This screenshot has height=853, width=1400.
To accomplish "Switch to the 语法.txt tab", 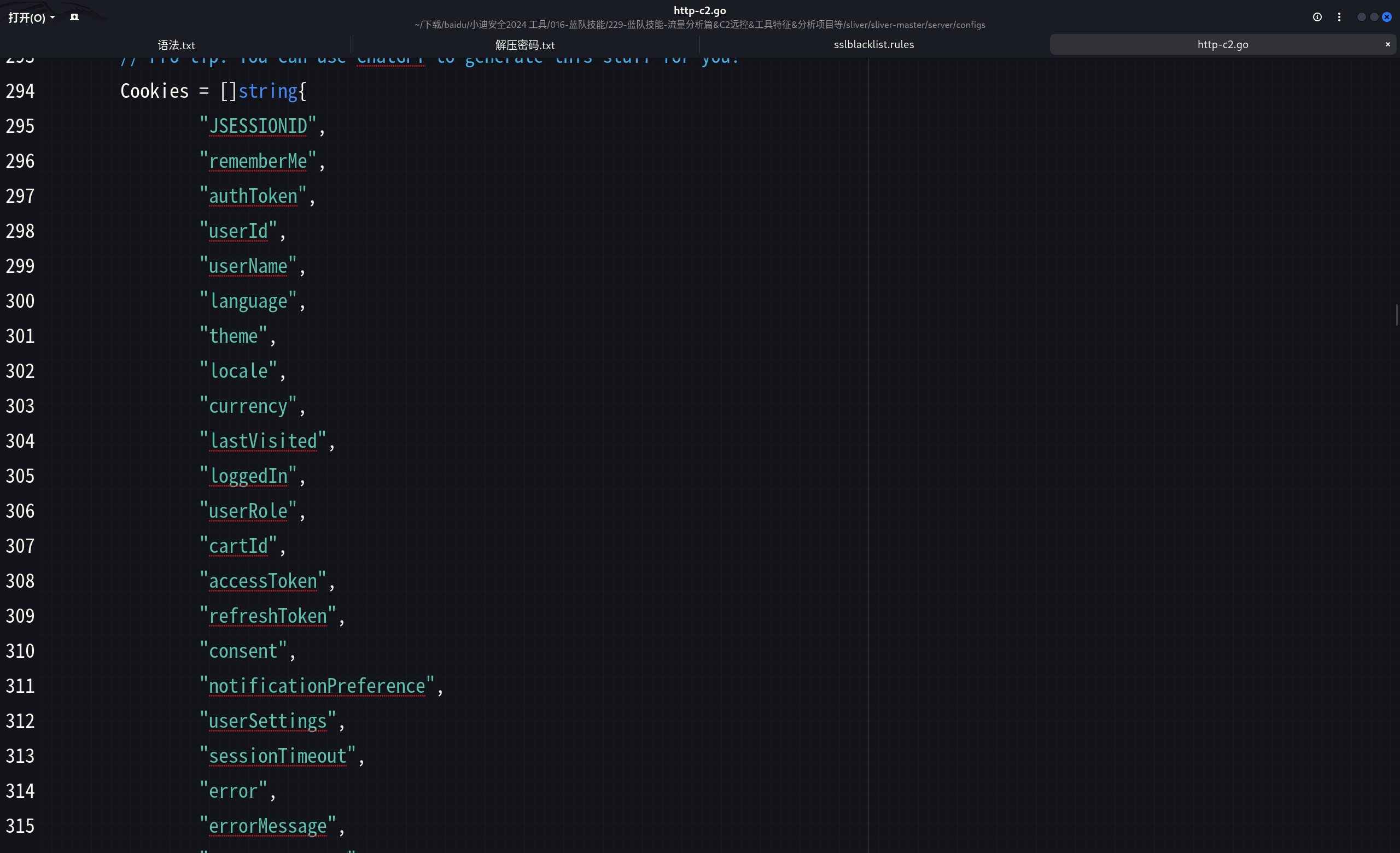I will point(176,45).
